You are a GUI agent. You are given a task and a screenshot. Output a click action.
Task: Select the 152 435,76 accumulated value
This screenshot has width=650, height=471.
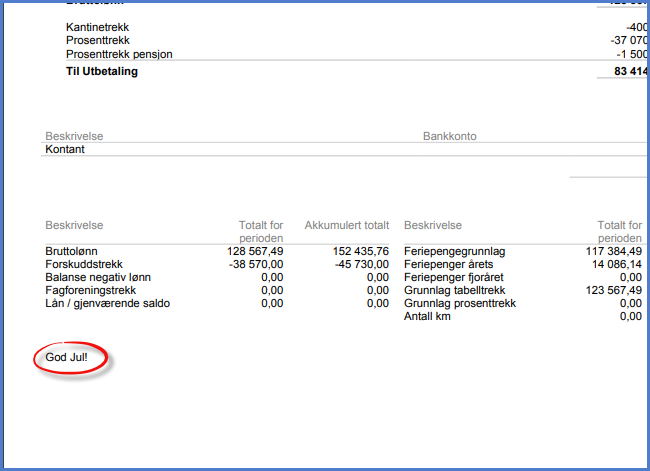[361, 251]
